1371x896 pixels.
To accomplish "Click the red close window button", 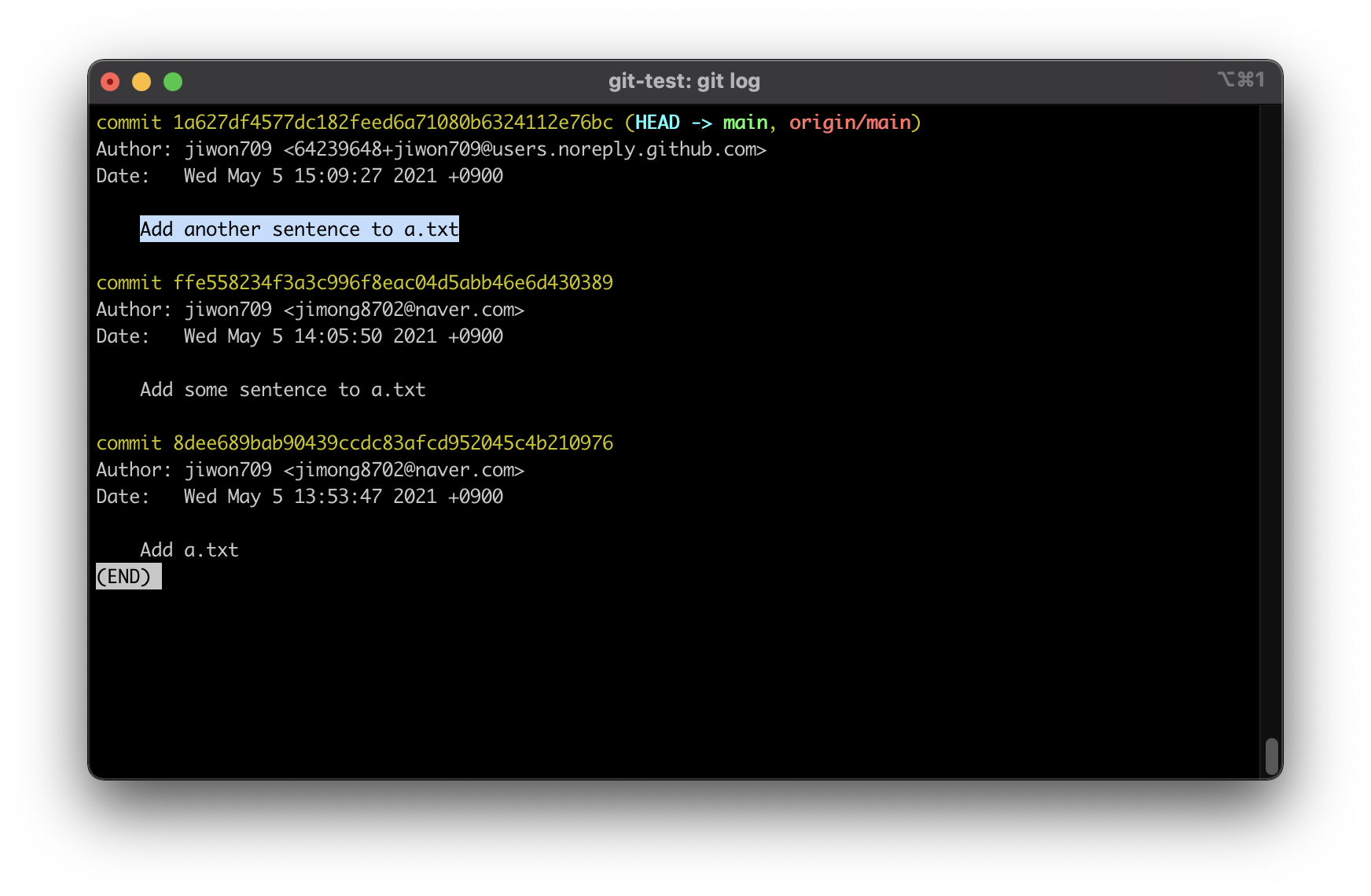I will (110, 82).
